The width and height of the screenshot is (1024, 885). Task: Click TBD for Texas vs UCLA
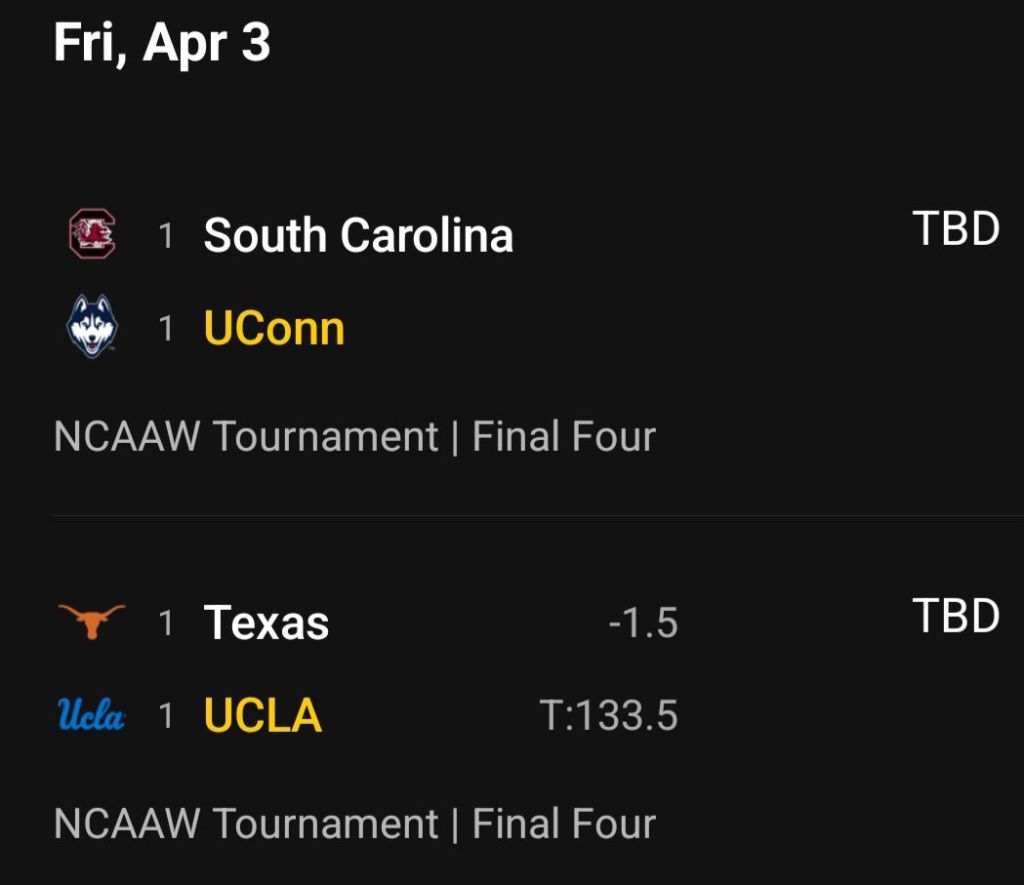(956, 616)
